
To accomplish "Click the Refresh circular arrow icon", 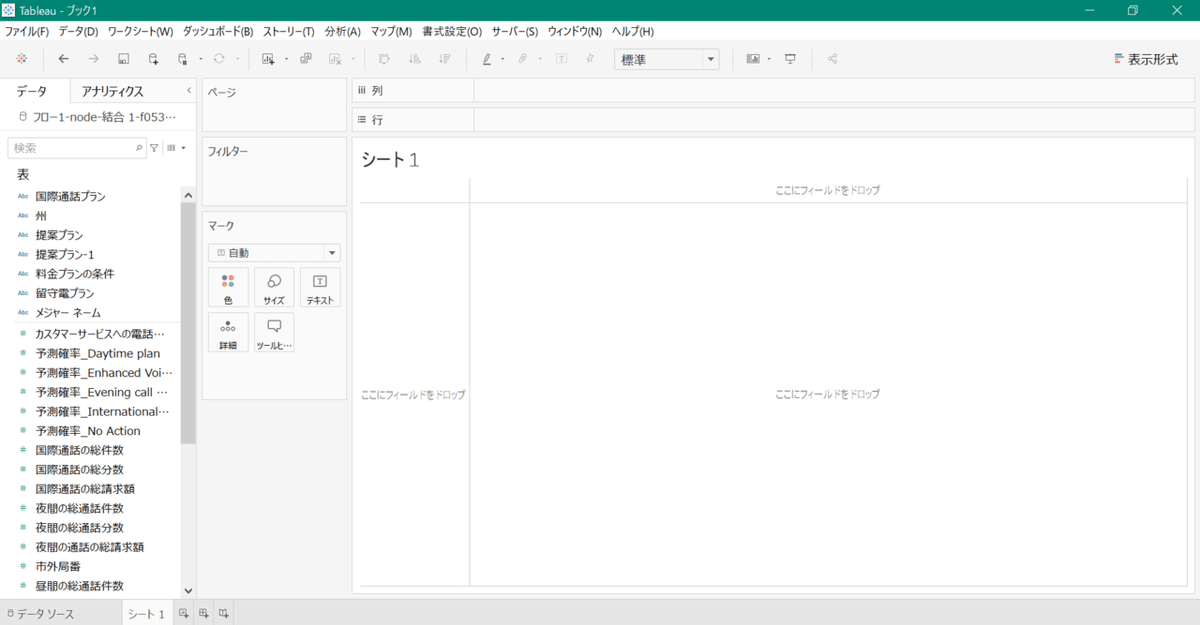I will (219, 59).
